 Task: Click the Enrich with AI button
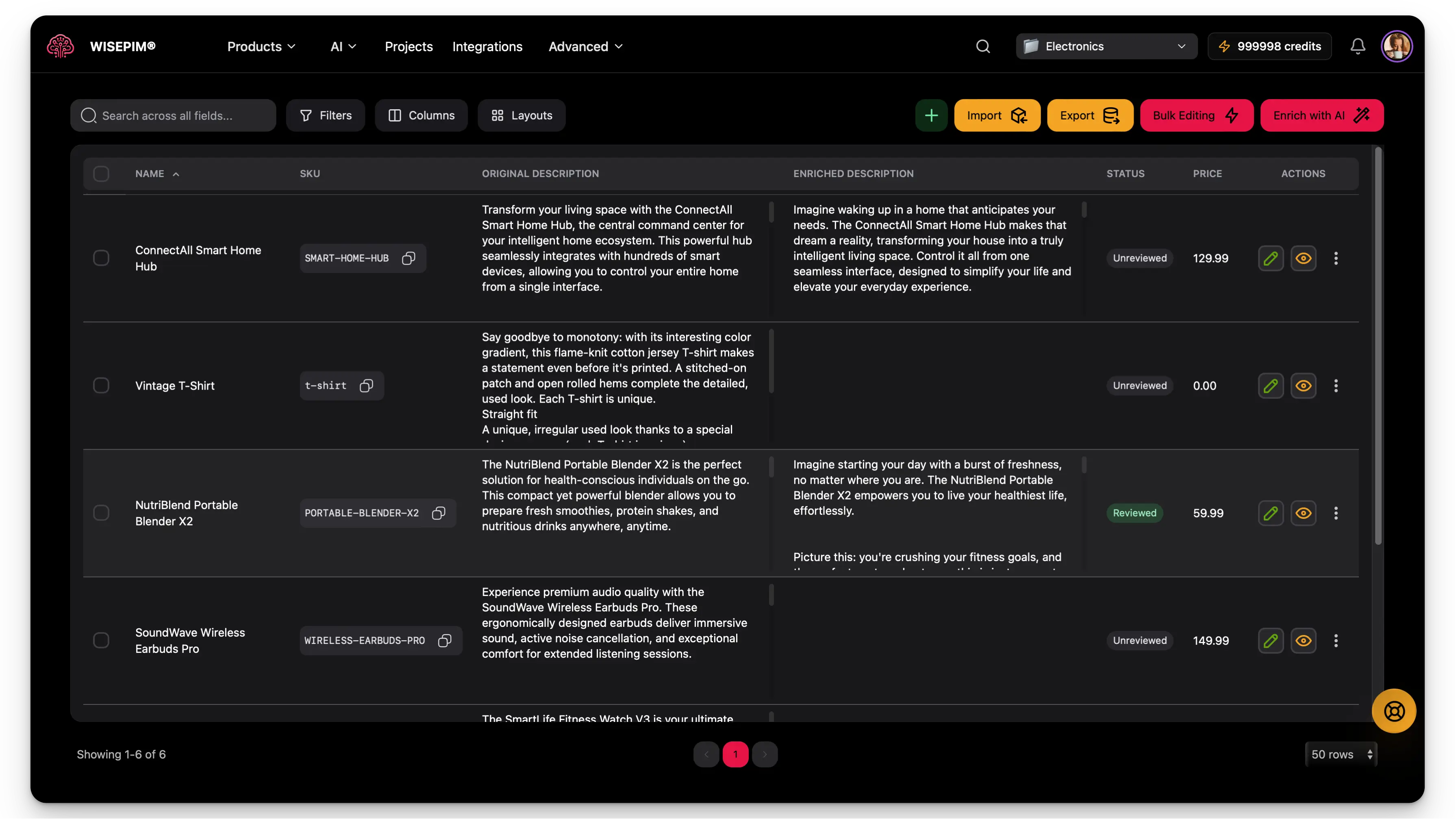pos(1321,115)
